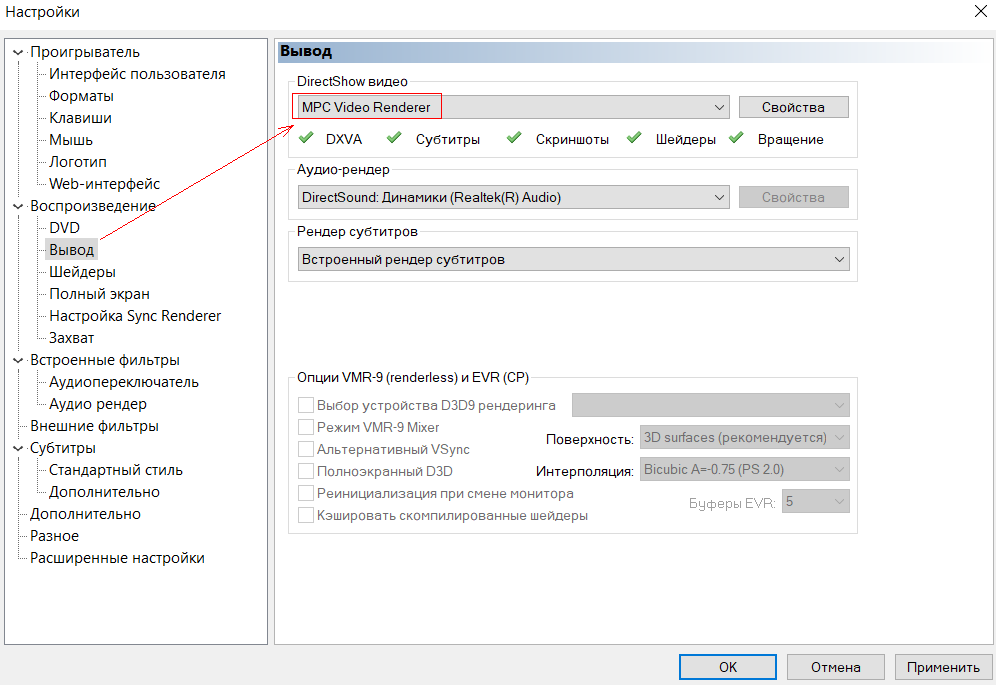Toggle Кэшировать скомпилированные шейдеры checkbox
Image resolution: width=996 pixels, height=685 pixels.
[x=306, y=515]
